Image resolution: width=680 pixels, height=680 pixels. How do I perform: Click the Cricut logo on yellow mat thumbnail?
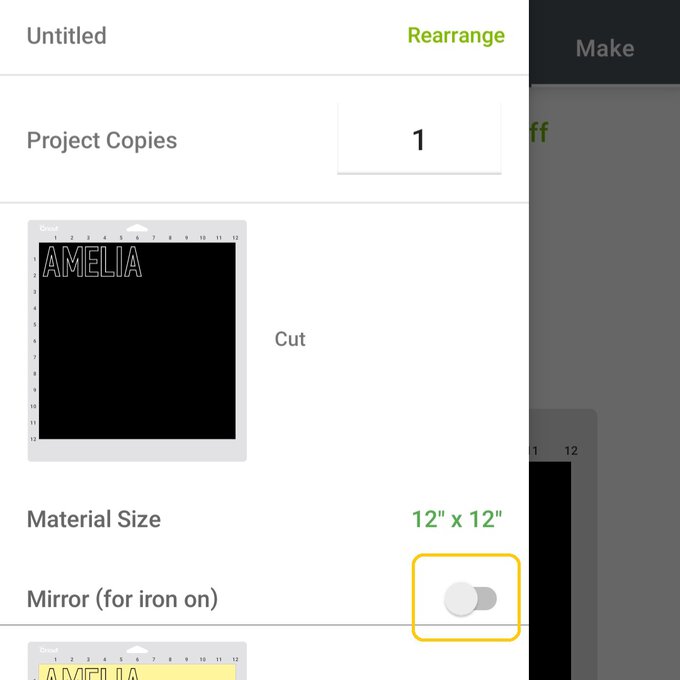tap(49, 650)
